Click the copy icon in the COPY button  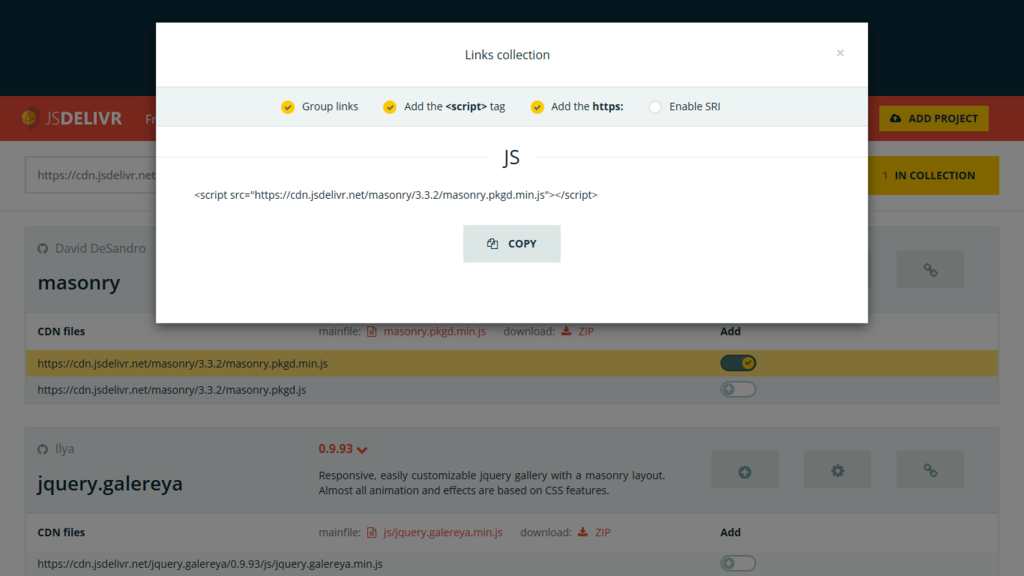click(x=492, y=244)
